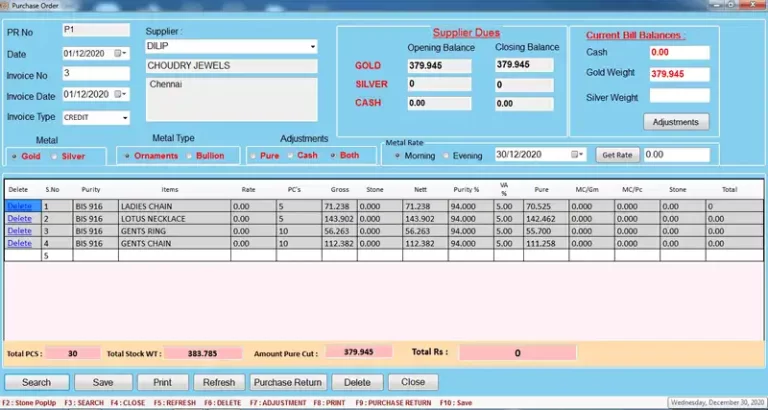Click pure weight 111.258 cell
The height and width of the screenshot is (410, 768).
546,243
